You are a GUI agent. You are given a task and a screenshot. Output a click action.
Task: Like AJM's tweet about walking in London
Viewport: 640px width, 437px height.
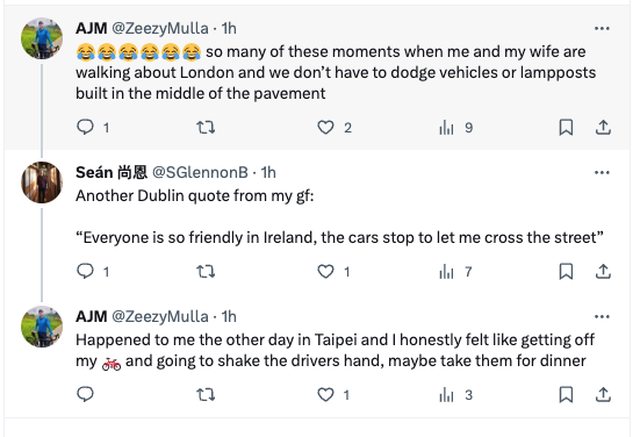[x=325, y=127]
